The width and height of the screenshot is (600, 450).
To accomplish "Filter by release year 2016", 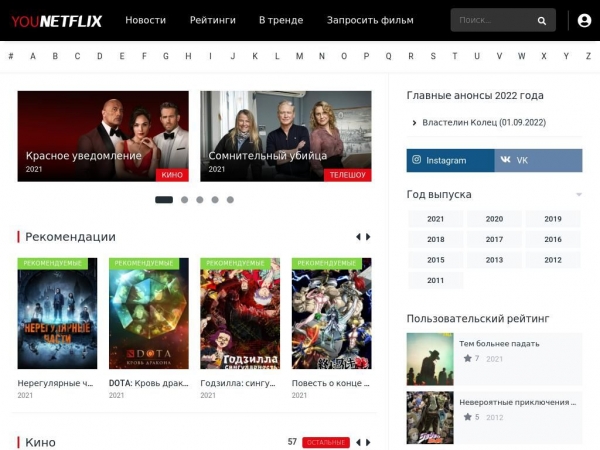I will (x=553, y=239).
